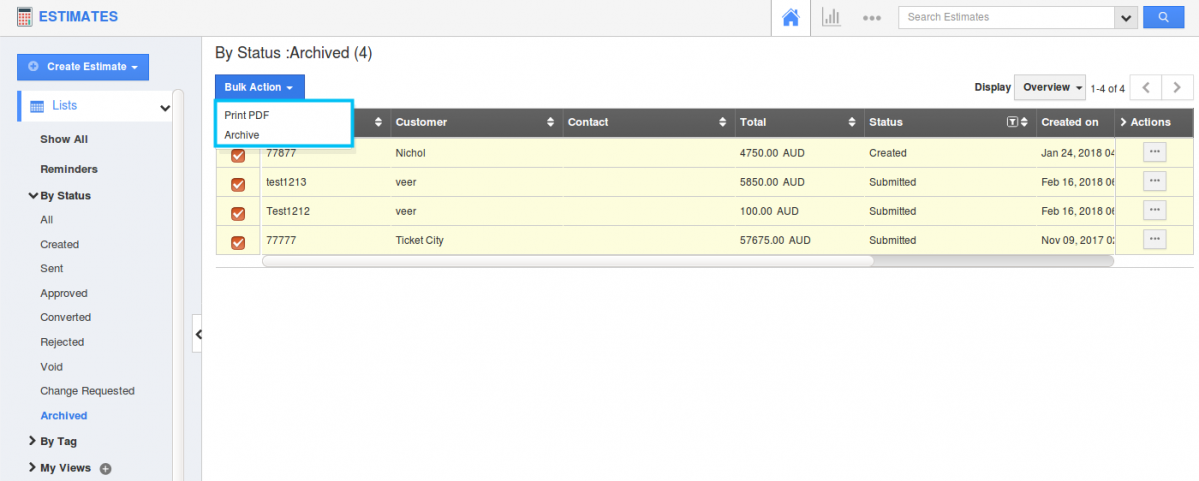Click the Created on column header
The height and width of the screenshot is (481, 1199).
(x=1070, y=122)
